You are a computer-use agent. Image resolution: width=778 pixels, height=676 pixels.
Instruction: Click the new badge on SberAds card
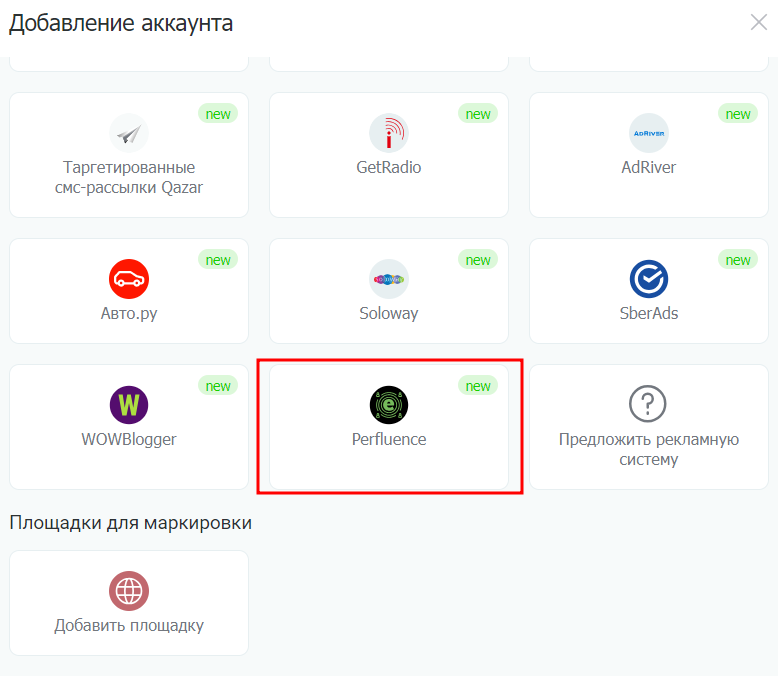tap(738, 260)
